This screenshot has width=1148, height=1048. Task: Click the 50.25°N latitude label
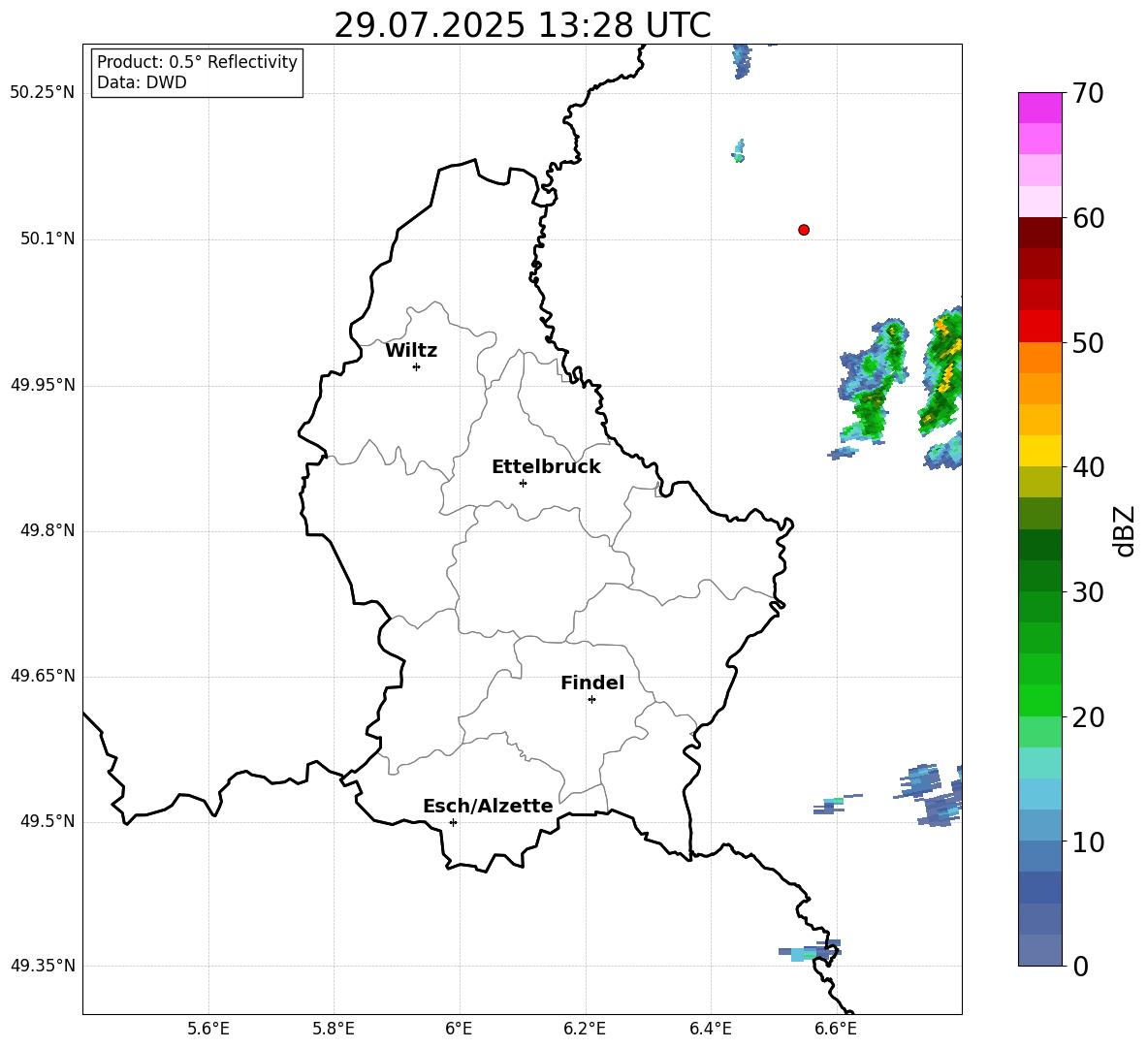(x=43, y=93)
